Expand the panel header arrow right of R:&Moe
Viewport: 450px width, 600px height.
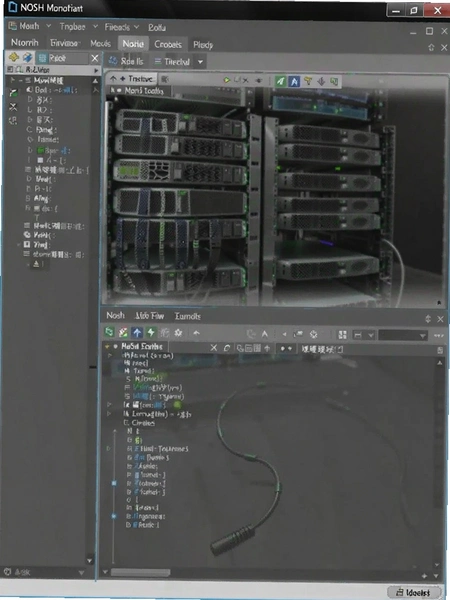(x=96, y=70)
